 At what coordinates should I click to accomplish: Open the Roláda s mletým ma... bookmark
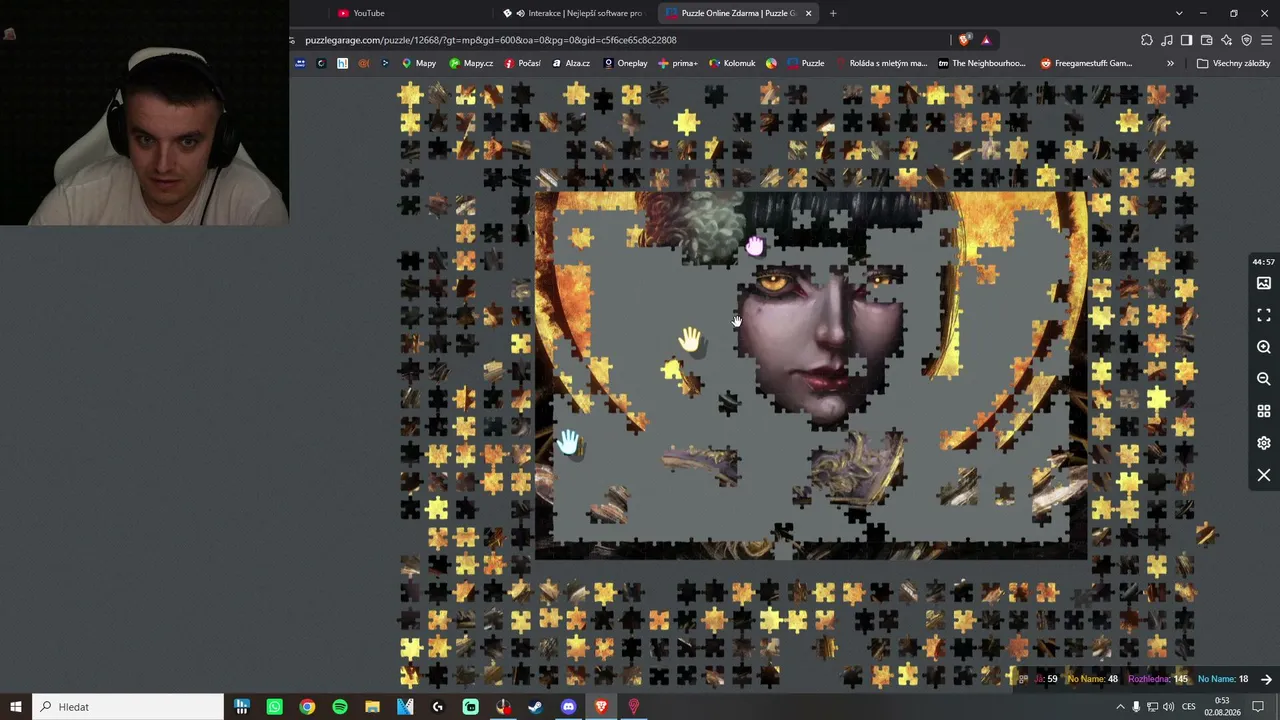[881, 63]
